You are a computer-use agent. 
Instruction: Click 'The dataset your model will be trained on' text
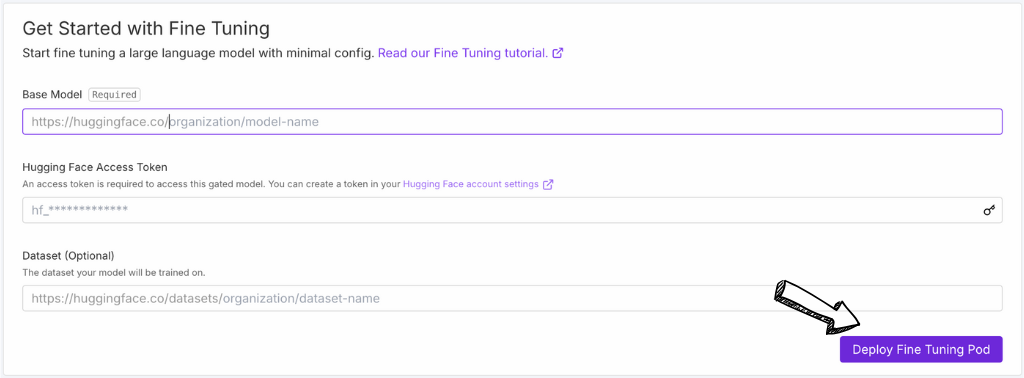click(x=114, y=272)
